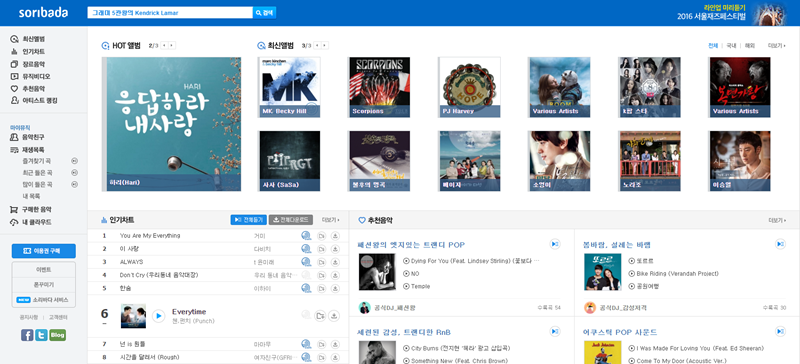Open the 노라조 album thumbnail
800x364 pixels.
pyautogui.click(x=649, y=161)
